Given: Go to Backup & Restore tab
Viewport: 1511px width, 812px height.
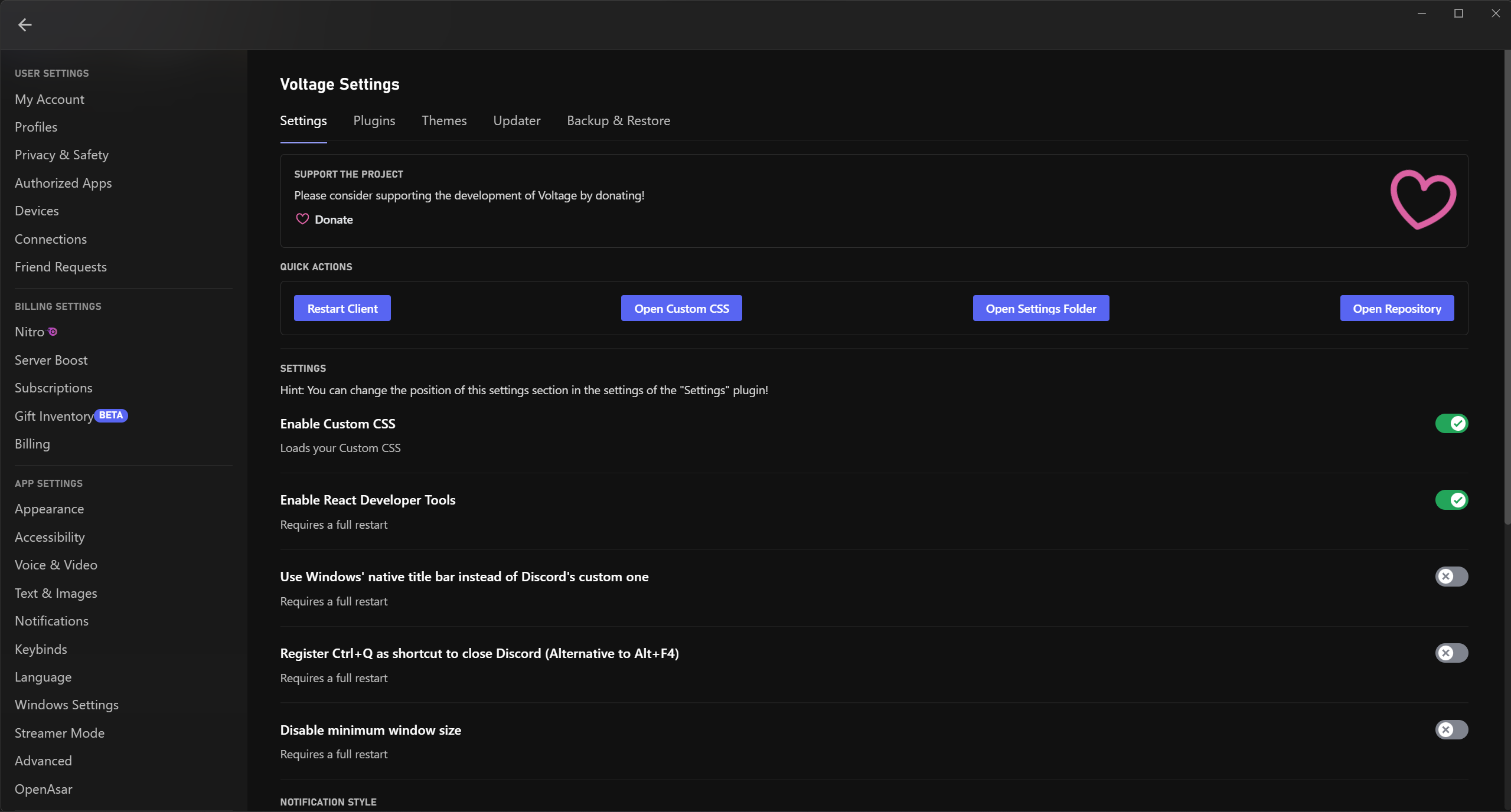Looking at the screenshot, I should tap(618, 120).
